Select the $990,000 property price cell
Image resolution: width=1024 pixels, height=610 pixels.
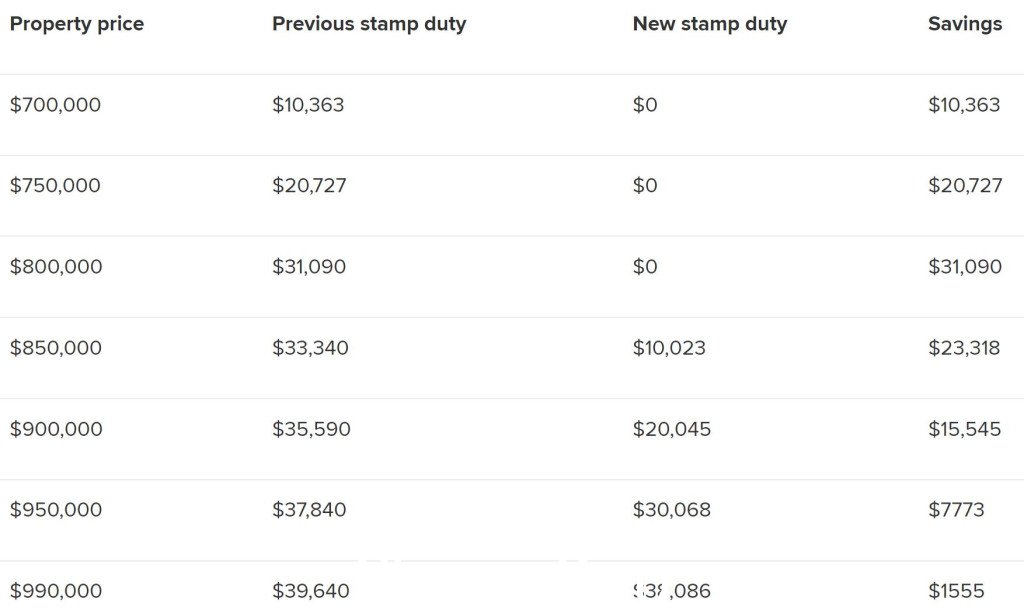[56, 591]
